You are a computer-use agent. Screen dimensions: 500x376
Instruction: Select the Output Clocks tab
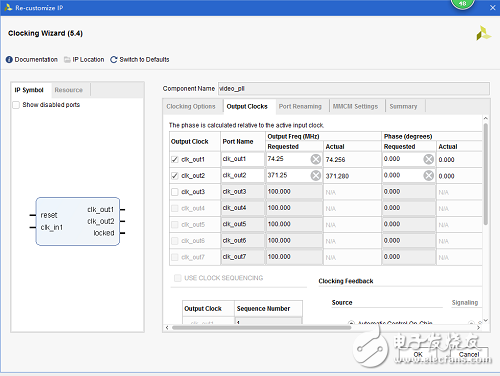pos(247,106)
